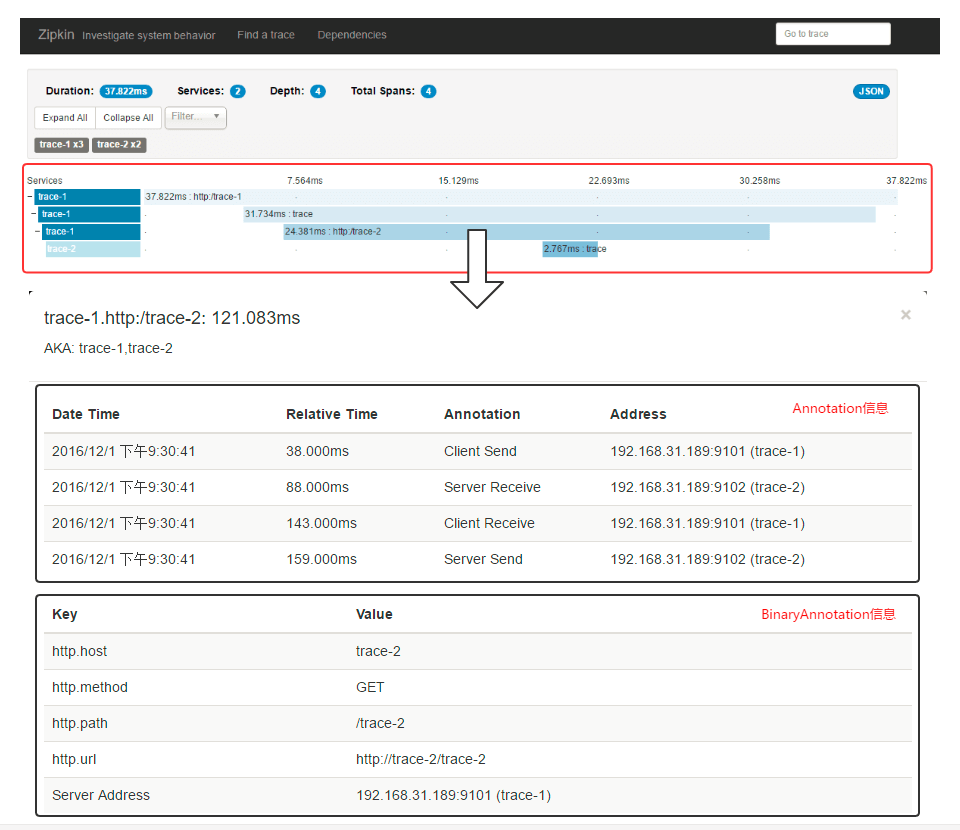Click the 30.258ms timeline label

point(759,181)
